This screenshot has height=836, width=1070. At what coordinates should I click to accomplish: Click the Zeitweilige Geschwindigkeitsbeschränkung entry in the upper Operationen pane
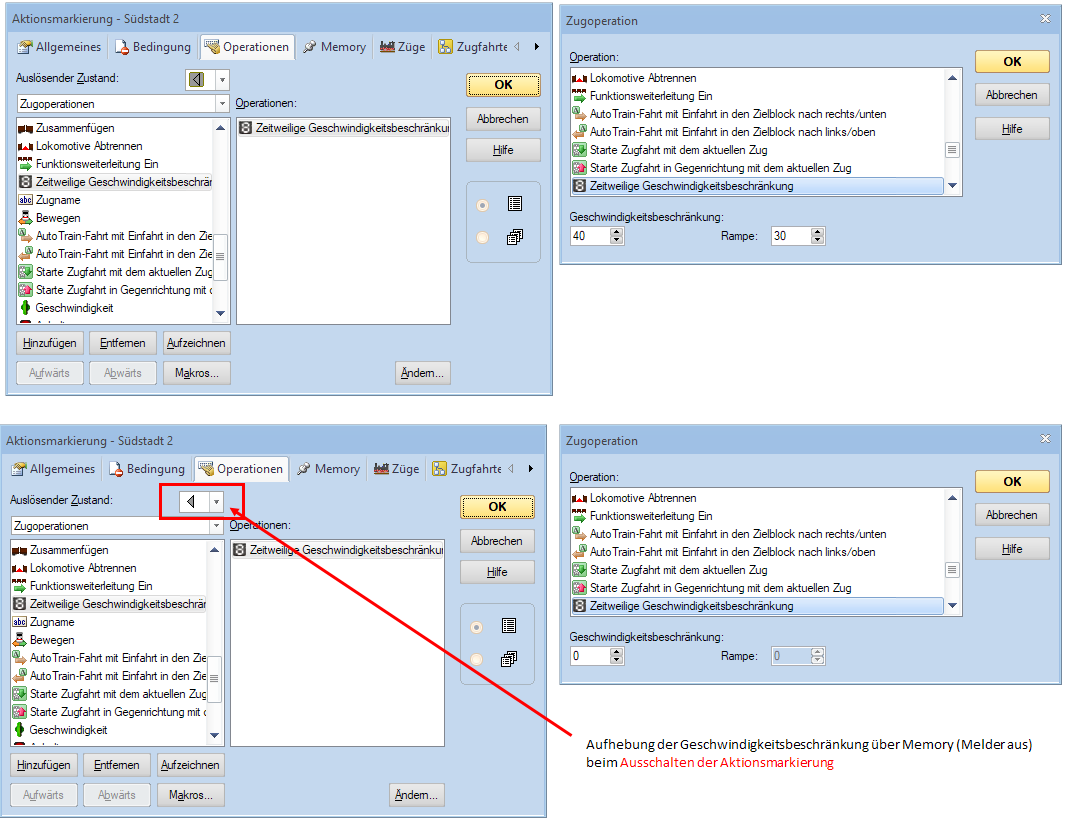350,128
